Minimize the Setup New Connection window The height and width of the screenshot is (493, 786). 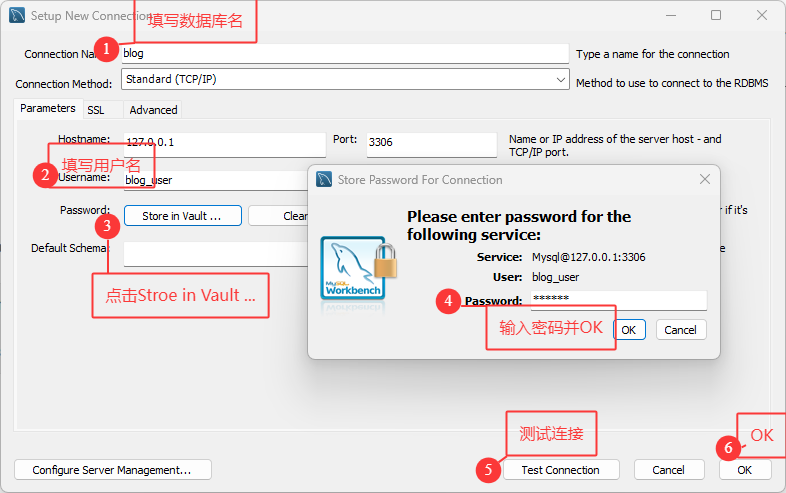click(x=670, y=16)
